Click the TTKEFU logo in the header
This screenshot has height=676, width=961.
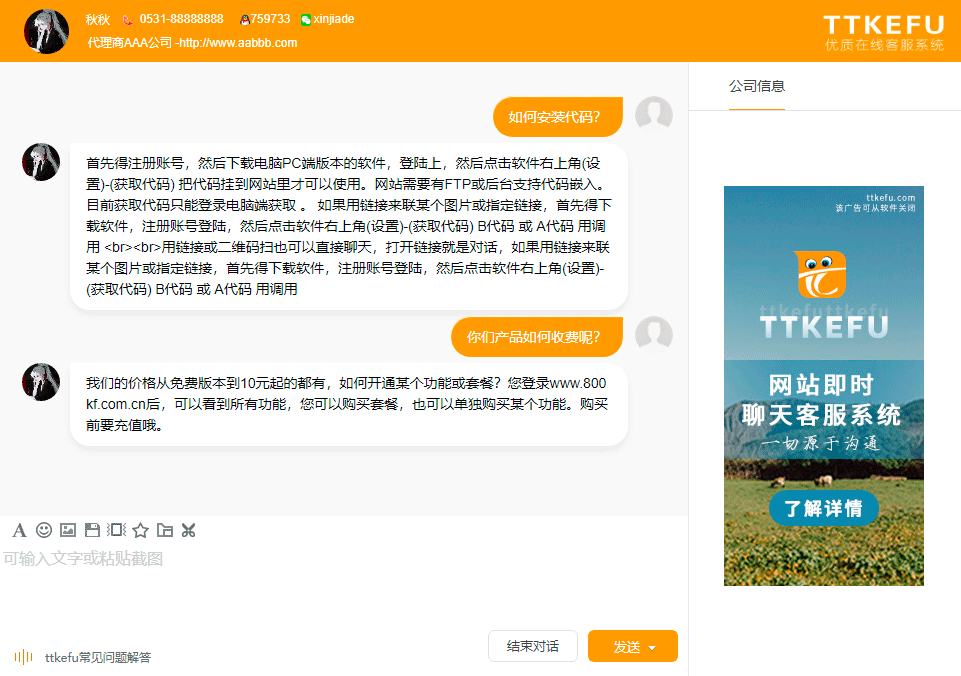[x=884, y=33]
